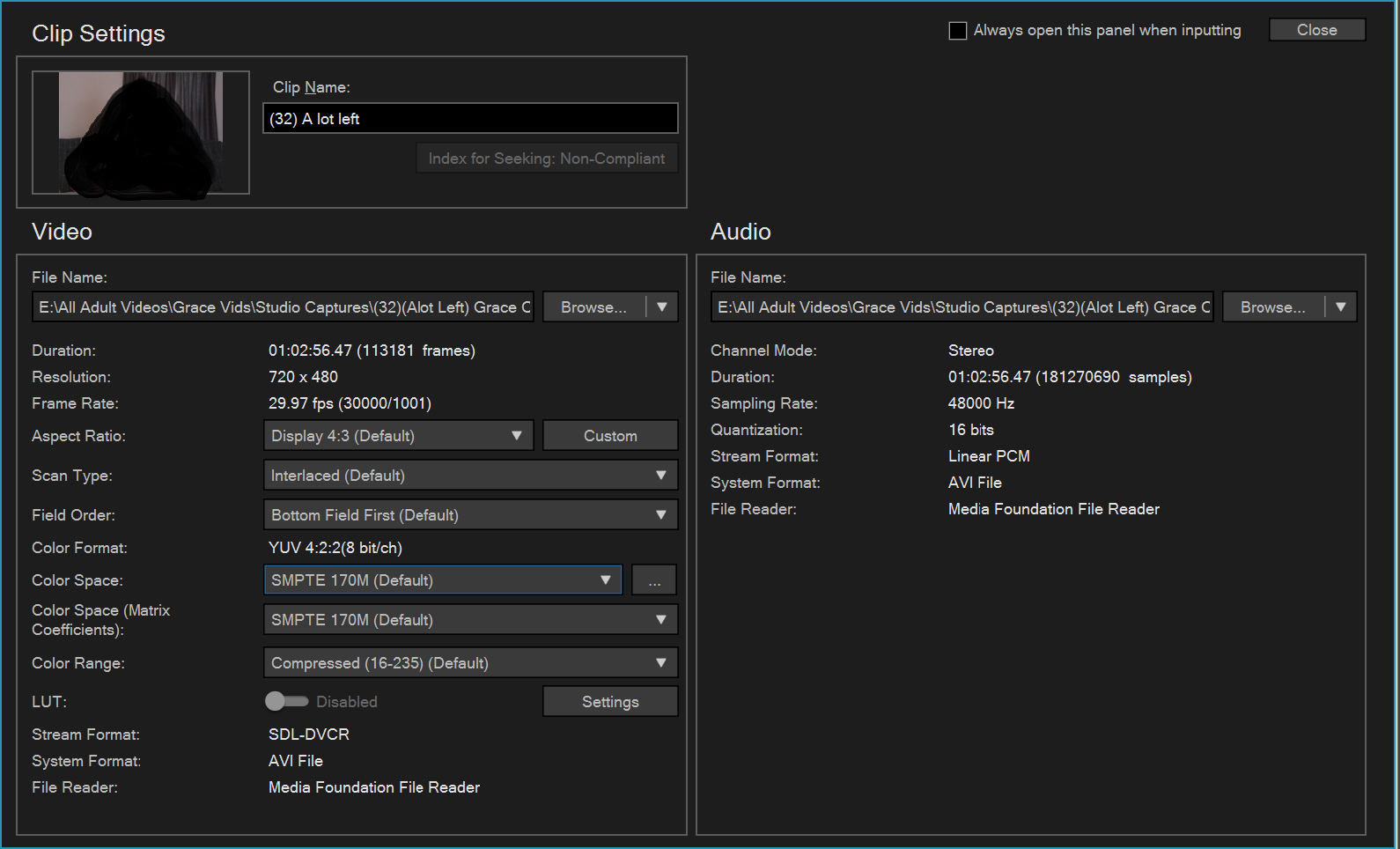Click the clip preview thumbnail
The image size is (1400, 849).
(x=141, y=132)
